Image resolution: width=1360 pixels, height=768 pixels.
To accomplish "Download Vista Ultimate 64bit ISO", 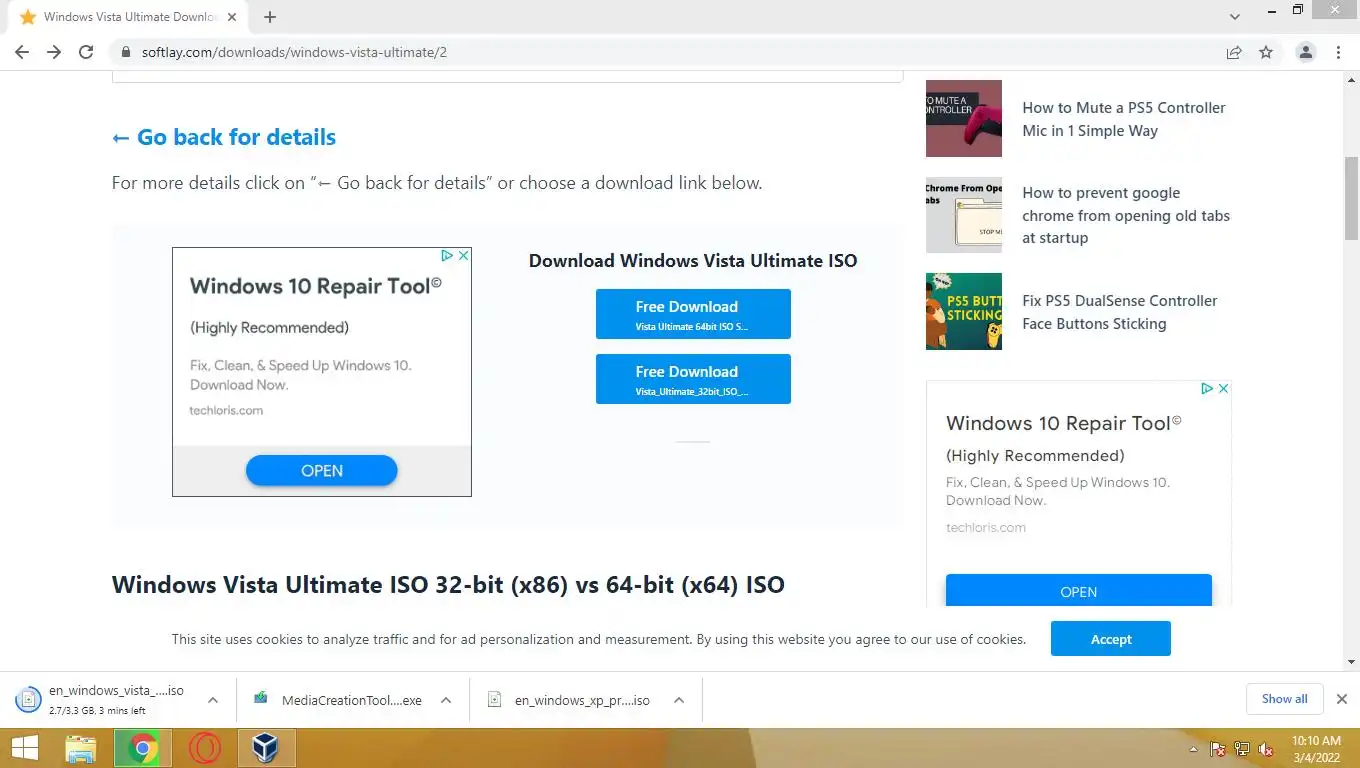I will (x=693, y=314).
